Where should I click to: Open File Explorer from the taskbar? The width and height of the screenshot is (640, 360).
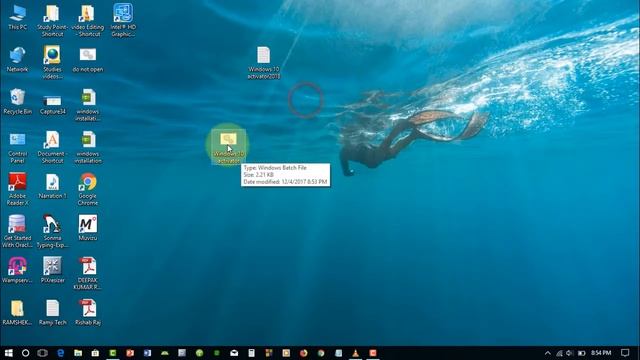pos(78,353)
